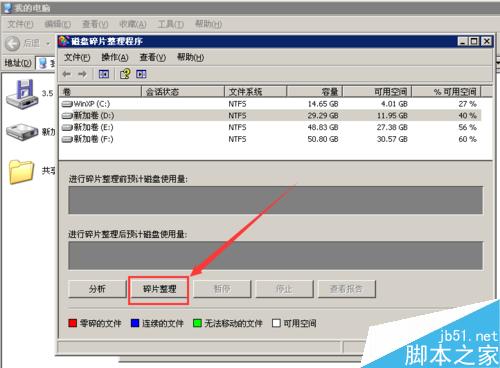The width and height of the screenshot is (500, 368).
Task: Click the 暂停 button
Action: click(x=222, y=289)
